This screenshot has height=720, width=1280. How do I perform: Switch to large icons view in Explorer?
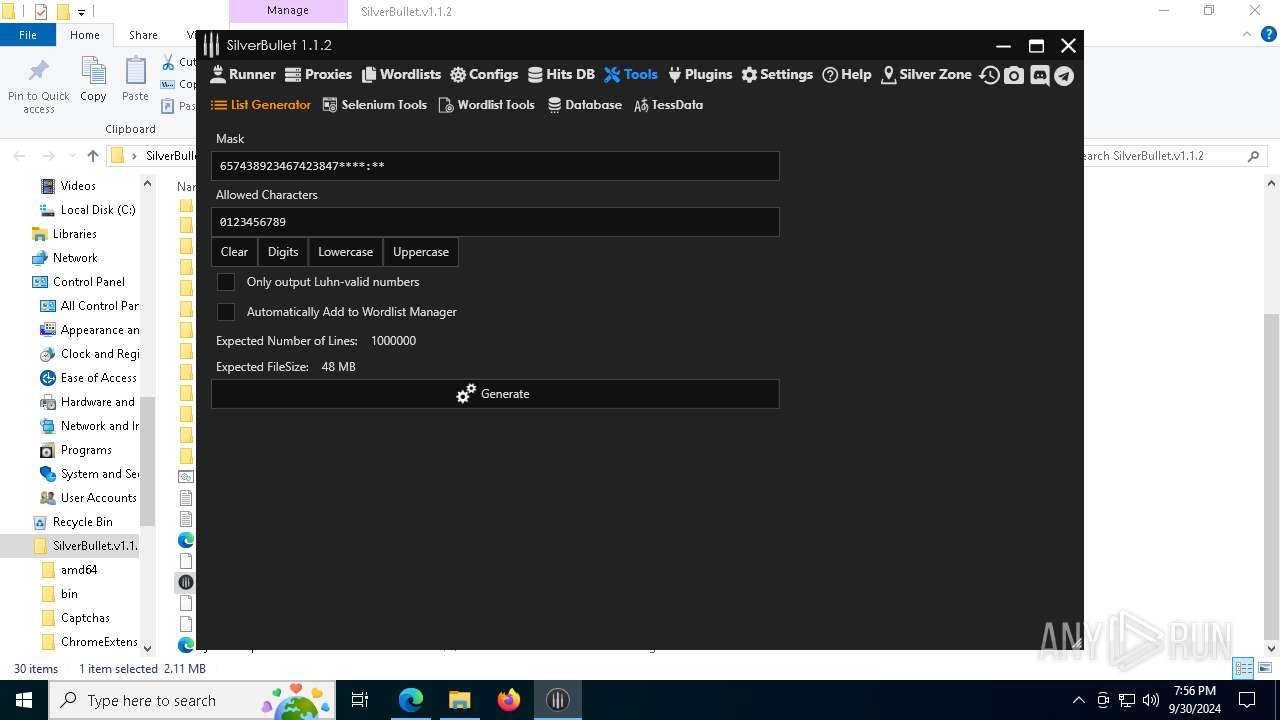[1265, 668]
